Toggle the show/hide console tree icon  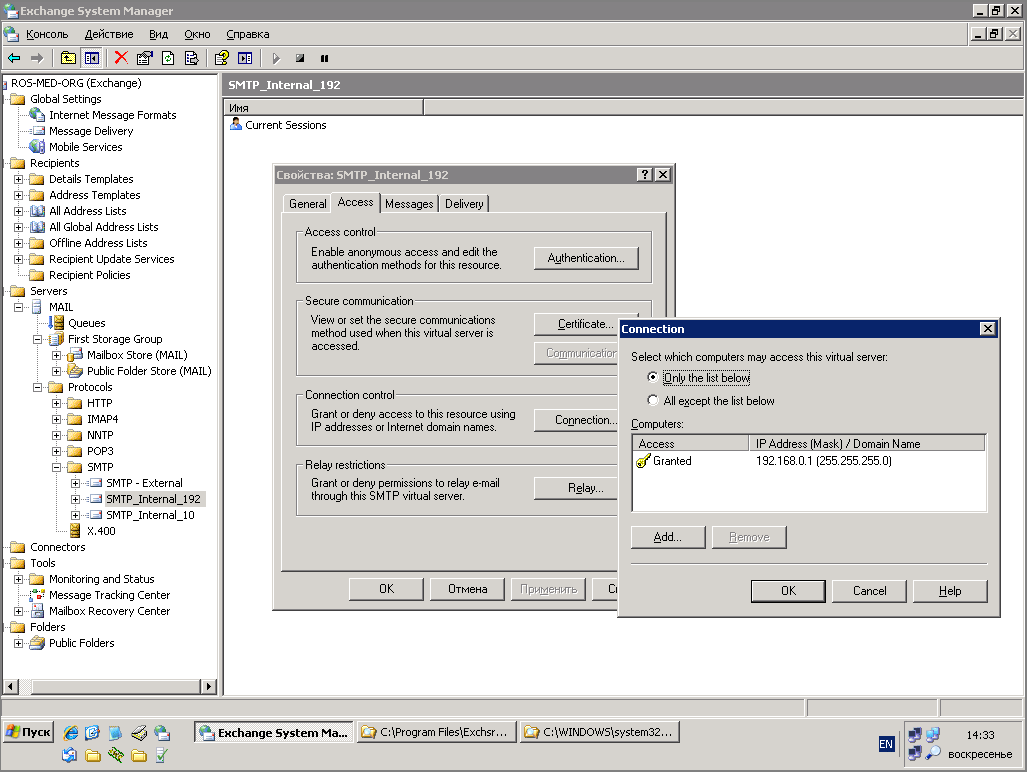[92, 58]
